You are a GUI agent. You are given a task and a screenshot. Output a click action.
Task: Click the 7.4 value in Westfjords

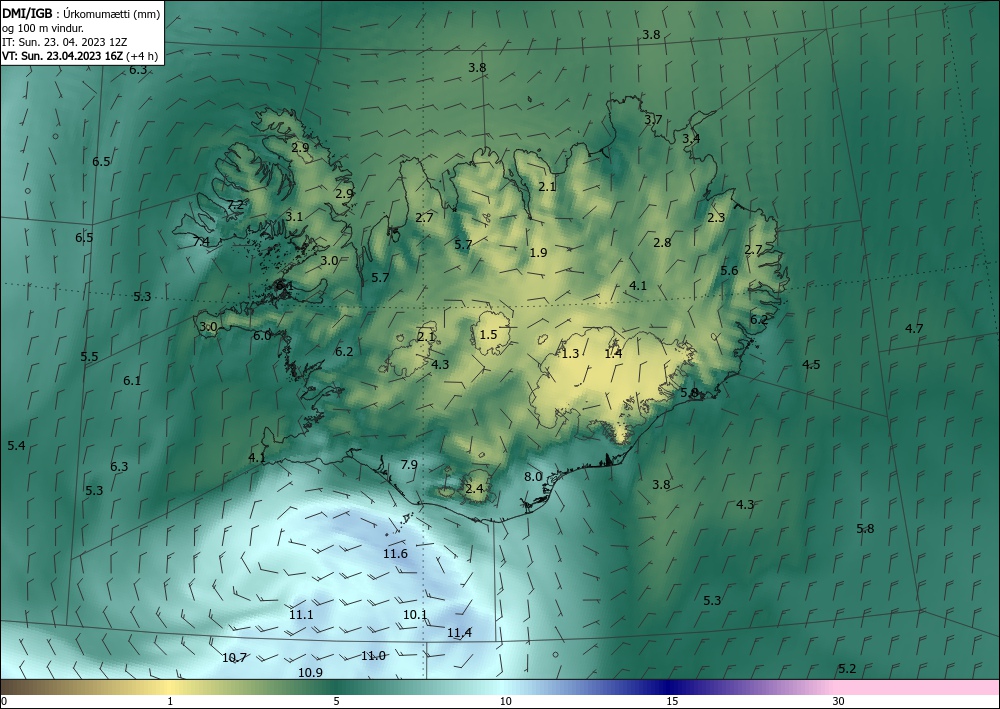pyautogui.click(x=201, y=241)
